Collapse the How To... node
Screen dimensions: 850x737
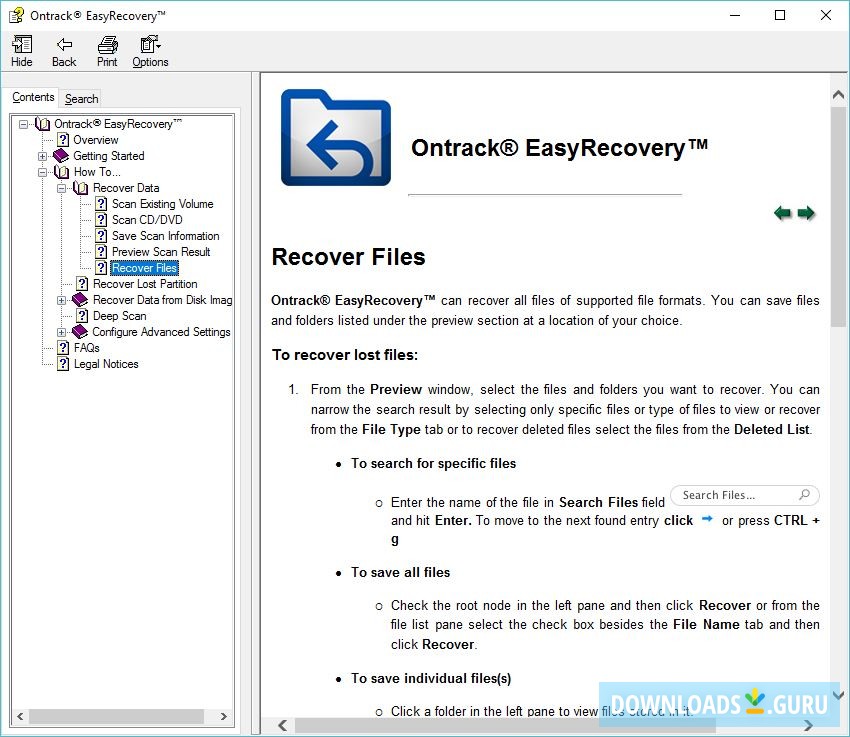point(42,172)
